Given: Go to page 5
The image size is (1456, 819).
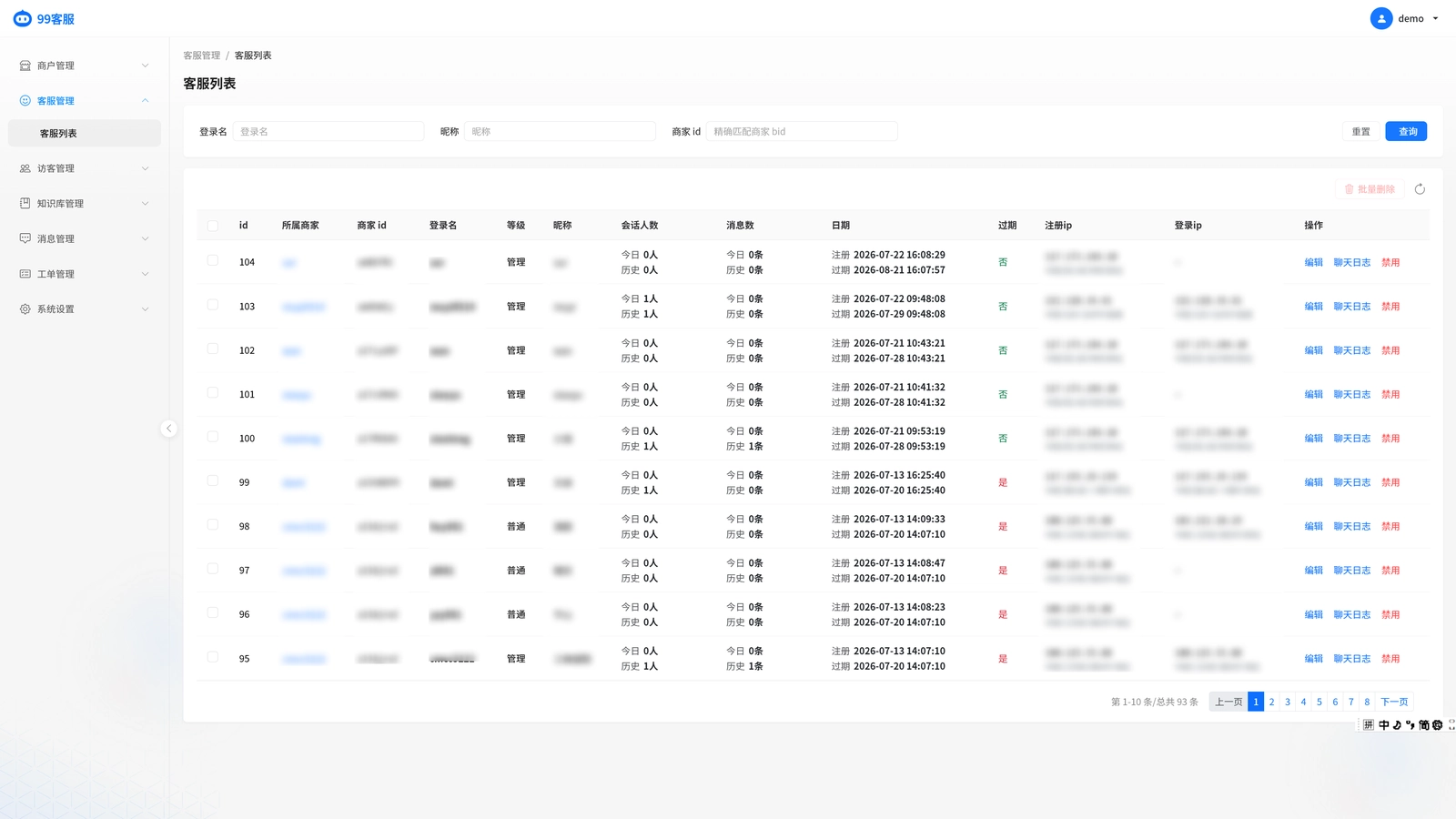Looking at the screenshot, I should point(1319,702).
